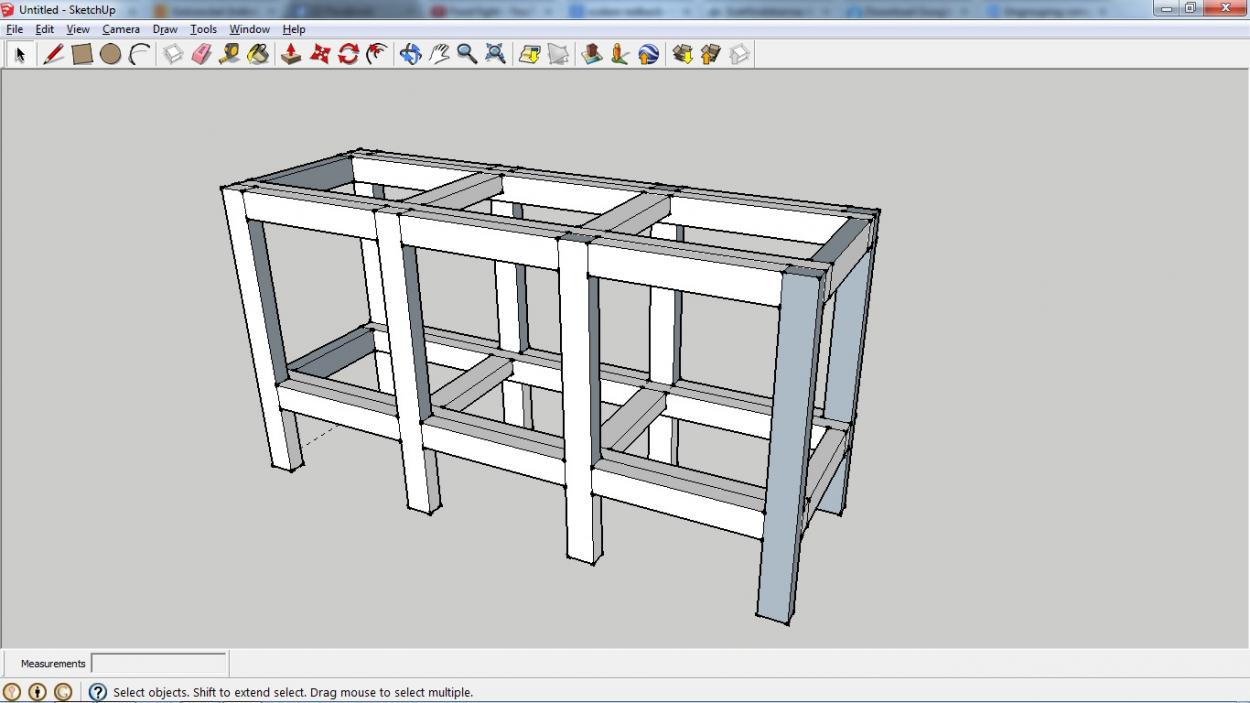Pick the Line pencil tool

(x=53, y=54)
